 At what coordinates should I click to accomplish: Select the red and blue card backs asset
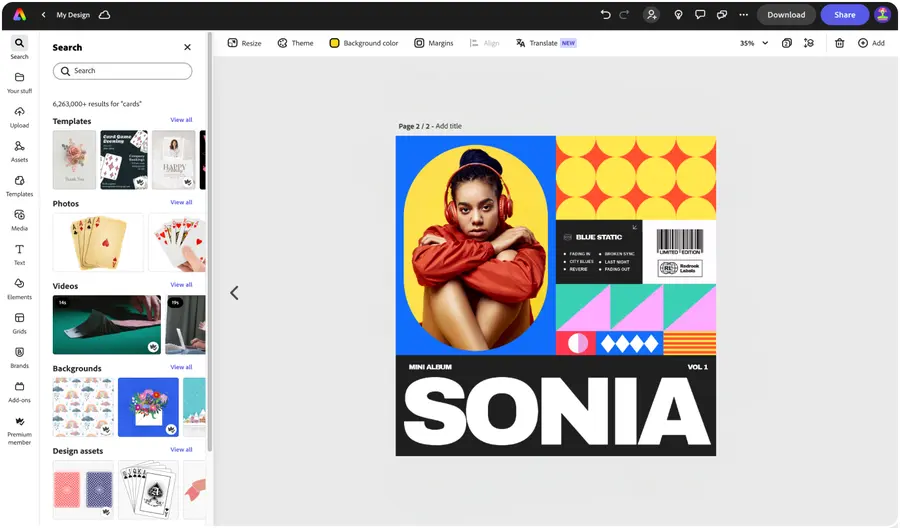click(83, 490)
